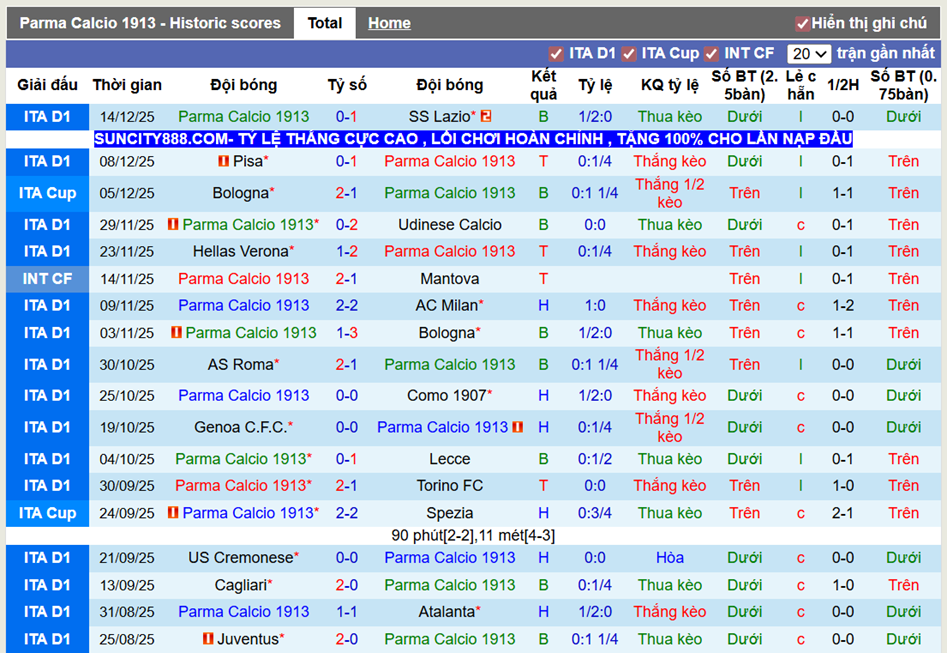Open the SS Lazio team link
947x653 pixels.
[x=439, y=117]
